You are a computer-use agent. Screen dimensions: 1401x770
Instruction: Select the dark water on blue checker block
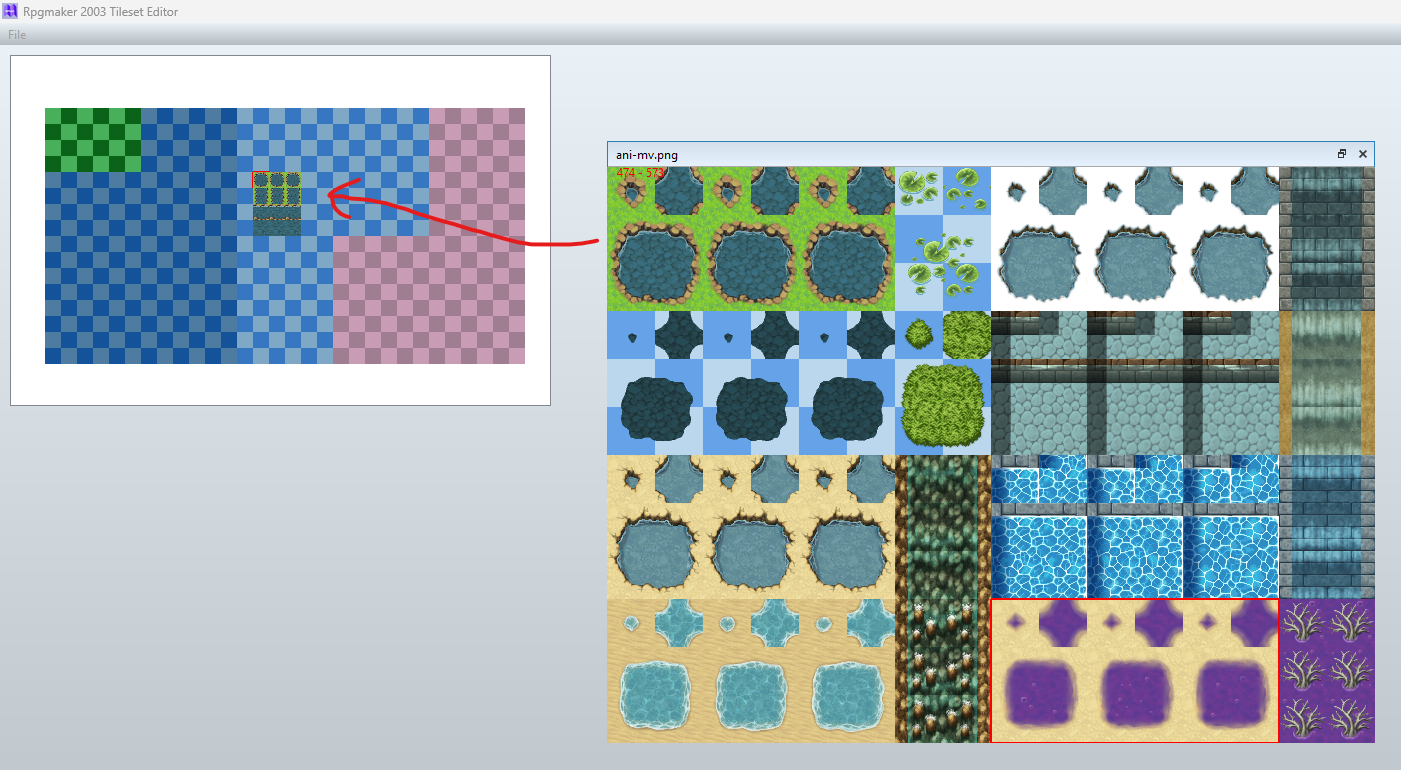pyautogui.click(x=751, y=383)
